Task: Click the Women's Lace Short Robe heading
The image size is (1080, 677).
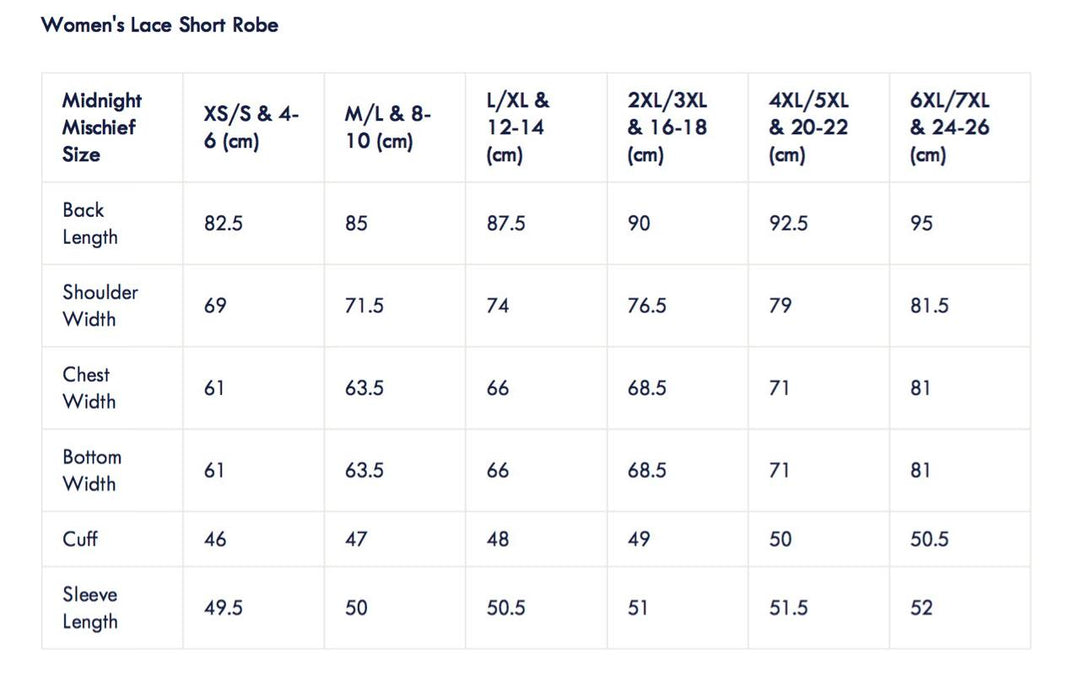Action: coord(159,25)
